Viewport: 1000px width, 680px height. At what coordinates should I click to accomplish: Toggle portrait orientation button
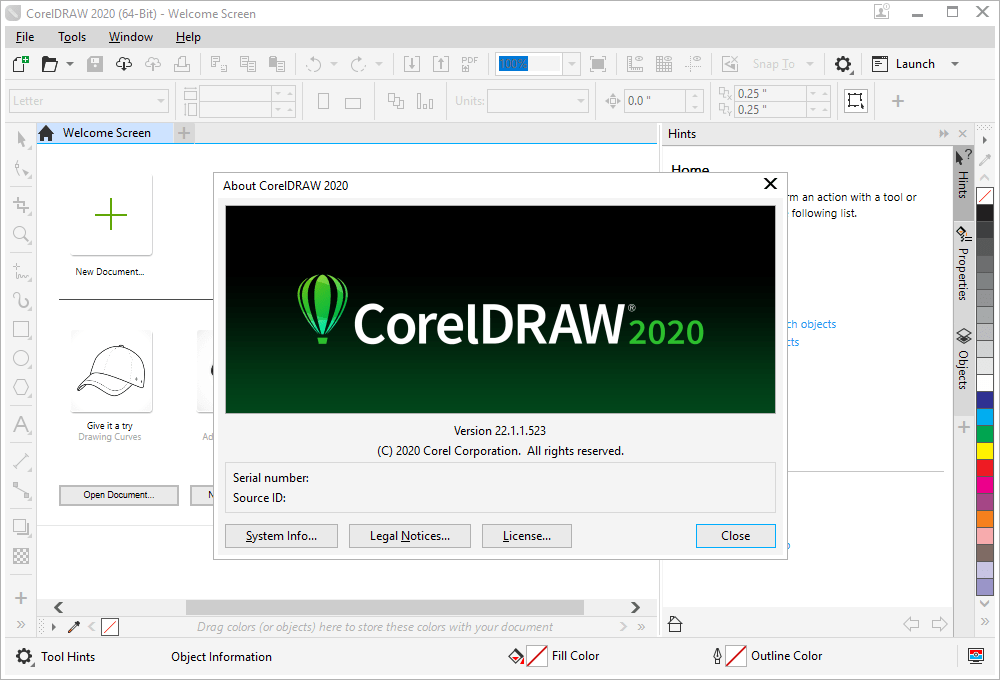(323, 101)
